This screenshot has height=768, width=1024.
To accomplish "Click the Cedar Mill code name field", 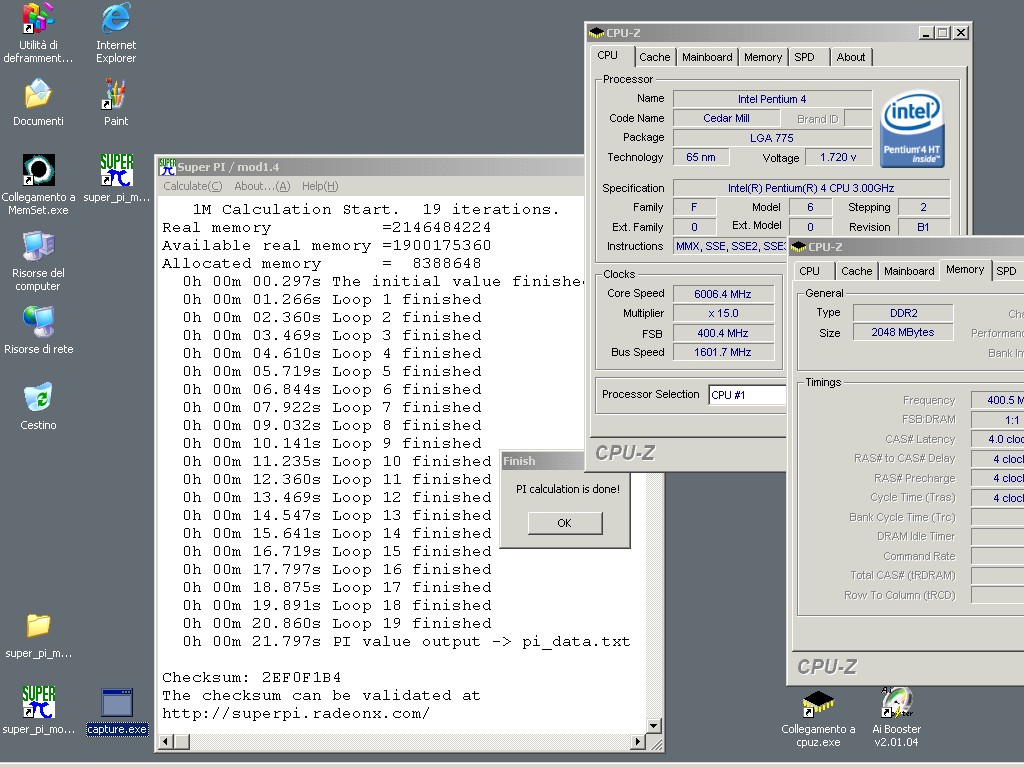I will point(726,118).
